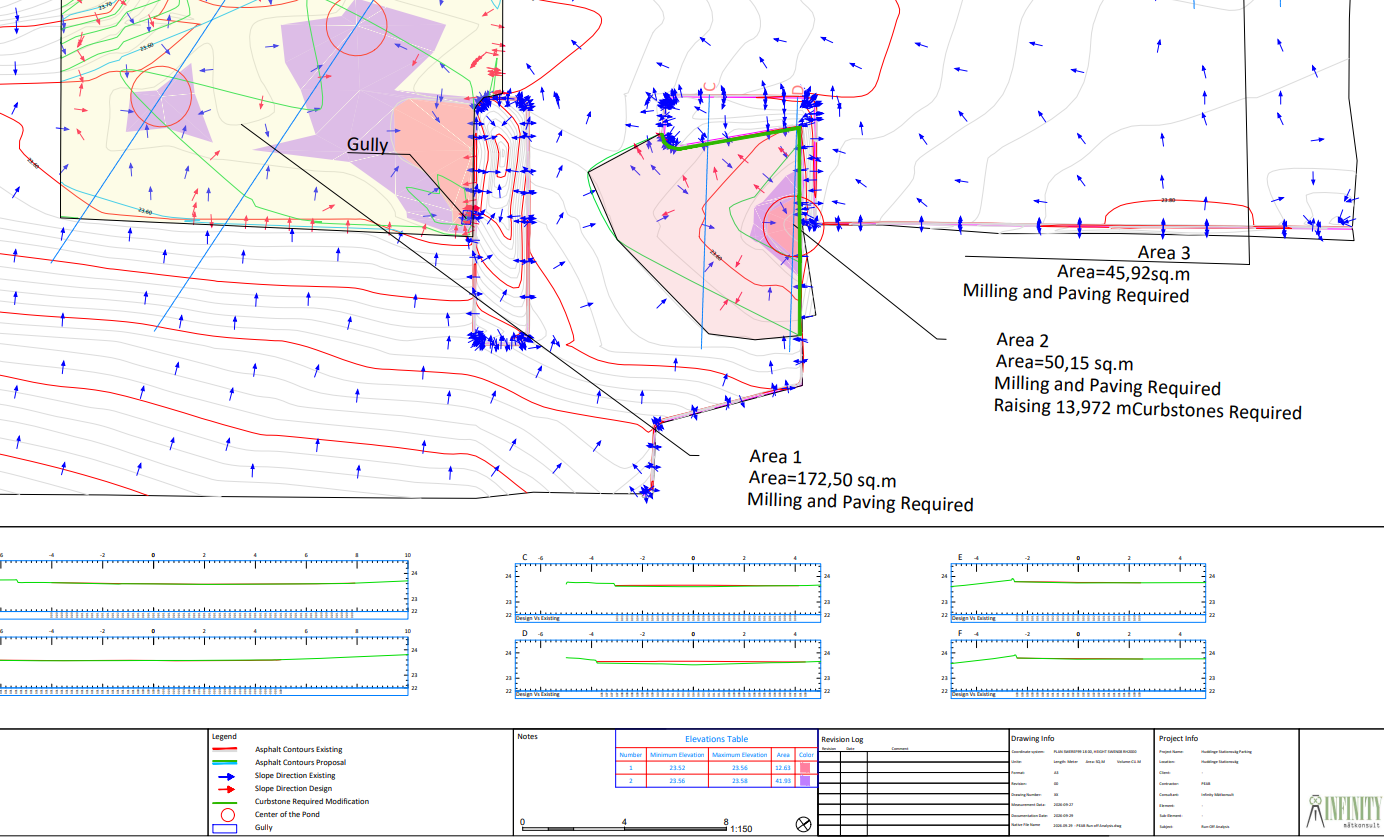This screenshot has height=838, width=1384.
Task: Click the blue rectangle Gully legend symbol
Action: [x=225, y=828]
